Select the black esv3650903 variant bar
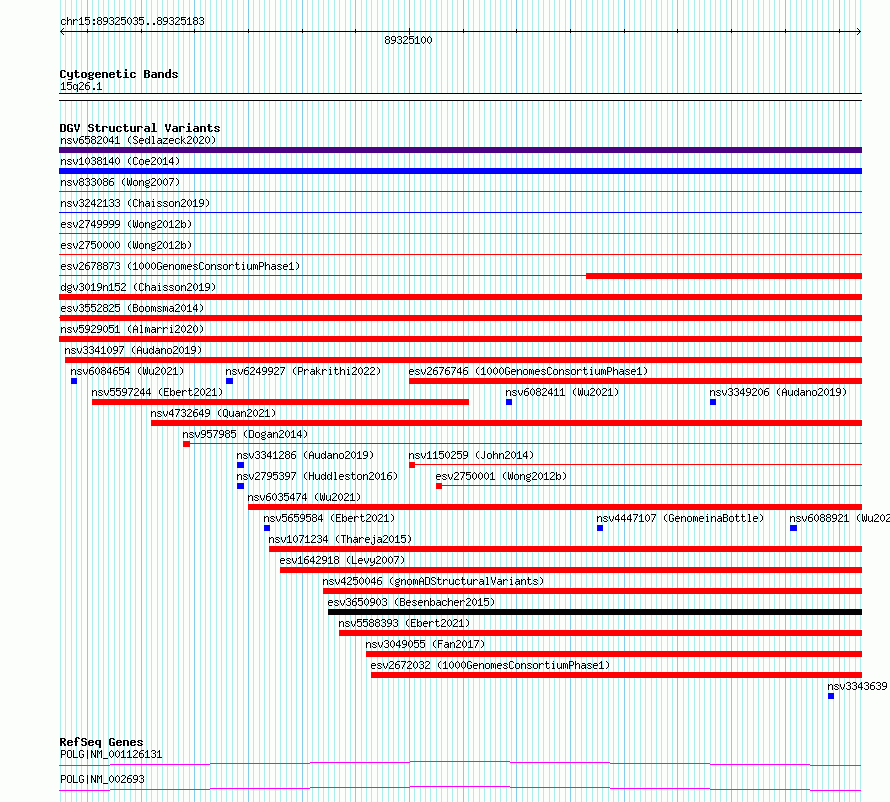This screenshot has height=802, width=890. (x=595, y=612)
